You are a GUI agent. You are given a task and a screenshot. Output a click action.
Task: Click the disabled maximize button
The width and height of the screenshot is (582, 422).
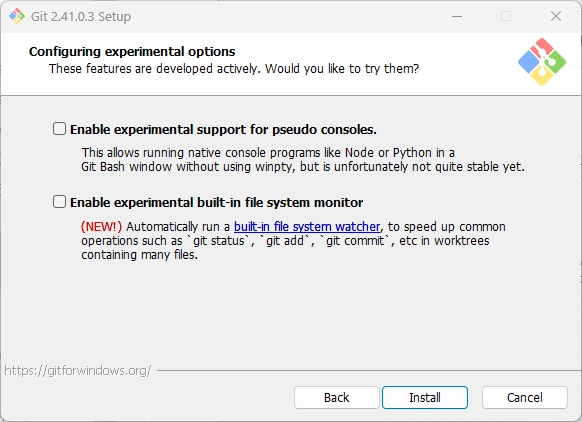click(x=506, y=16)
